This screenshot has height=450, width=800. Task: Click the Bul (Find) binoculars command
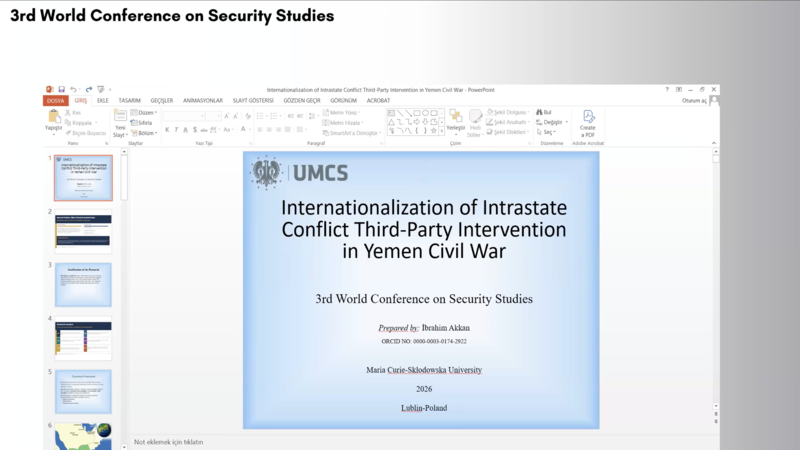click(544, 112)
